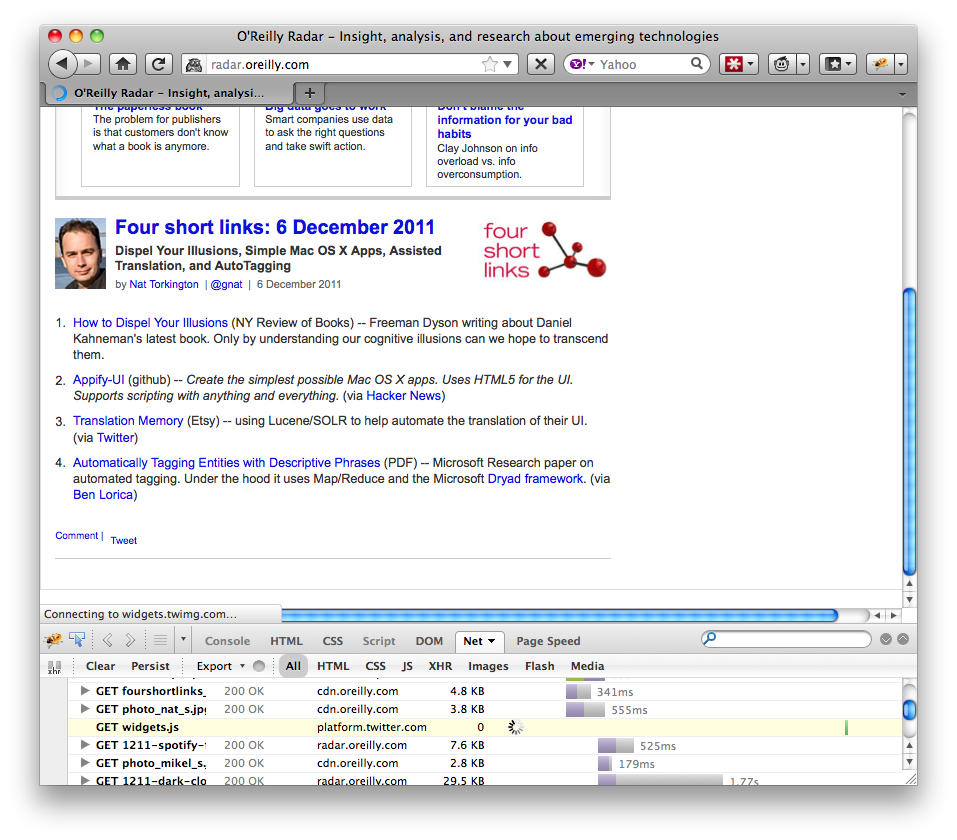This screenshot has width=957, height=840.
Task: Visit Nat Torkington's author link
Action: pos(164,284)
